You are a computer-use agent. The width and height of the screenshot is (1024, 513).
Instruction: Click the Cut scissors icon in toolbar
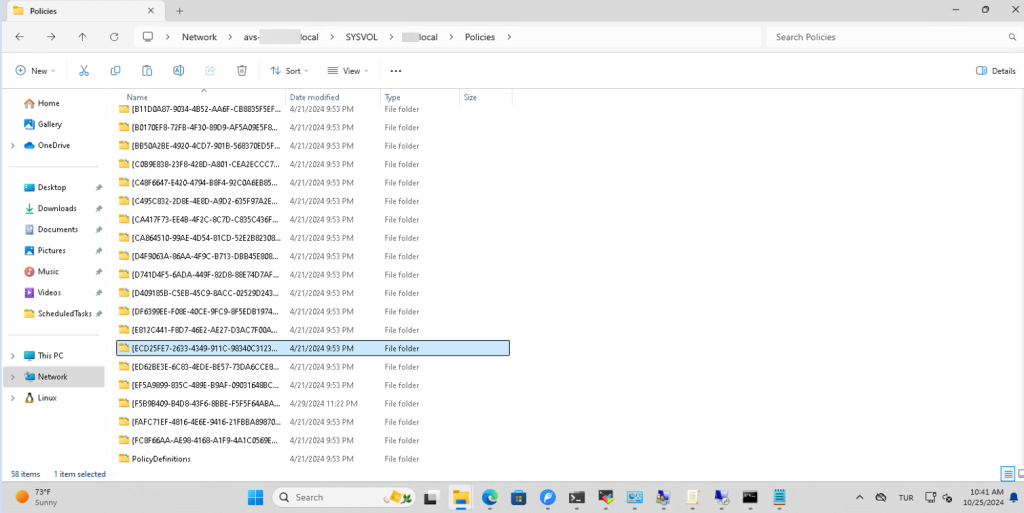click(84, 71)
